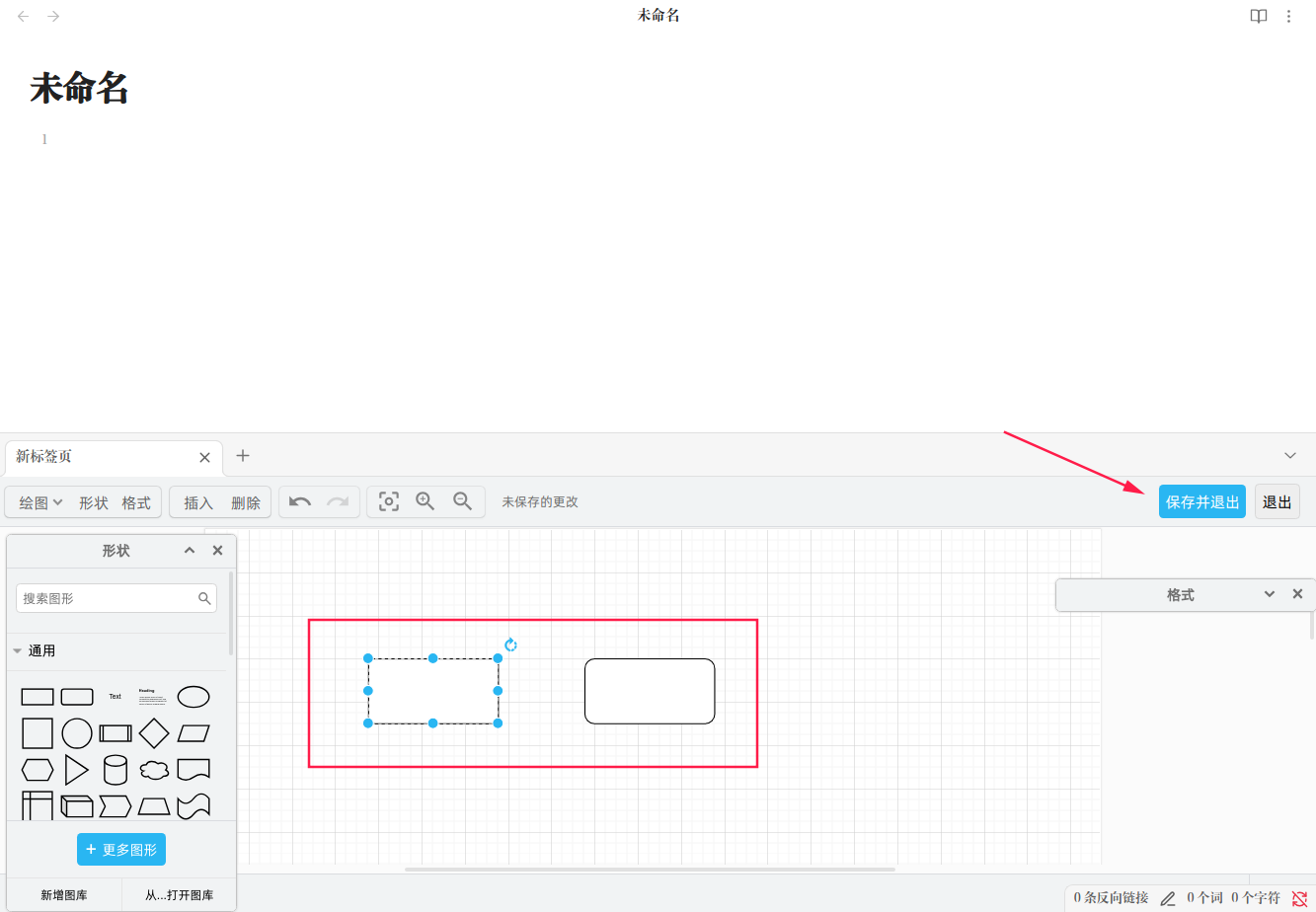Click the fit-to-view icon in the toolbar
The image size is (1316, 912).
coord(389,501)
